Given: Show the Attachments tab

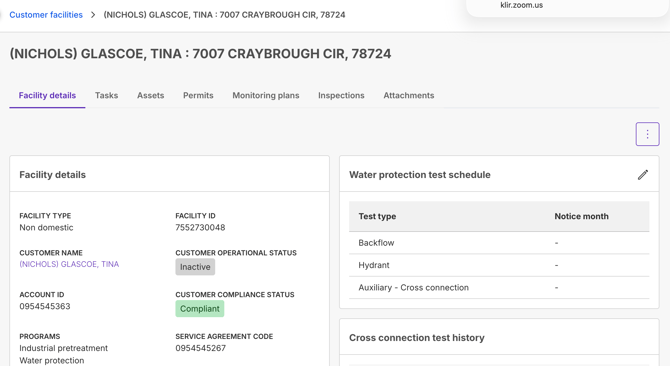Looking at the screenshot, I should point(408,95).
